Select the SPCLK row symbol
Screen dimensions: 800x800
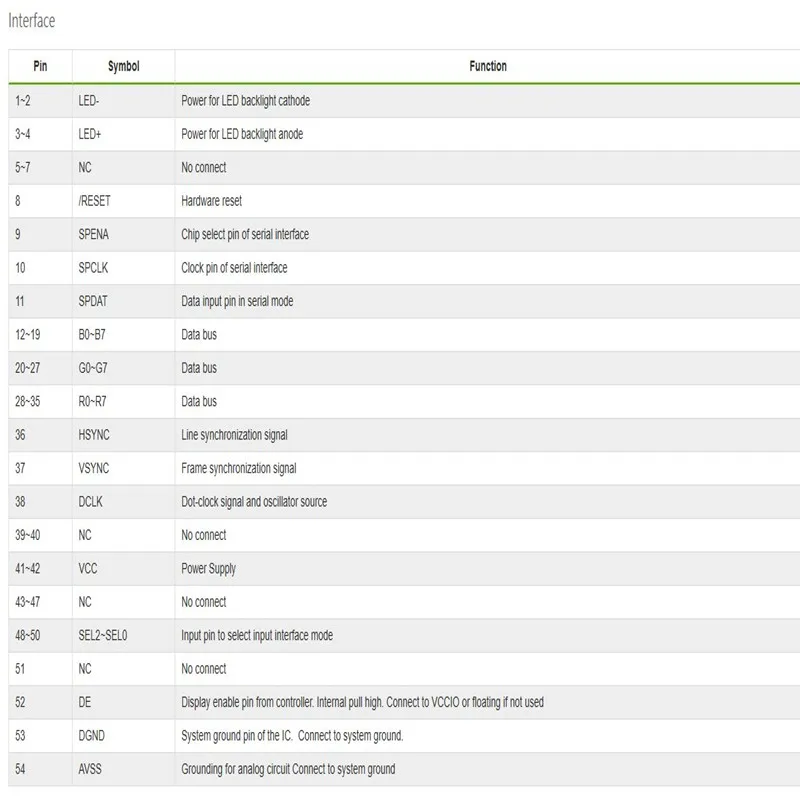point(95,268)
